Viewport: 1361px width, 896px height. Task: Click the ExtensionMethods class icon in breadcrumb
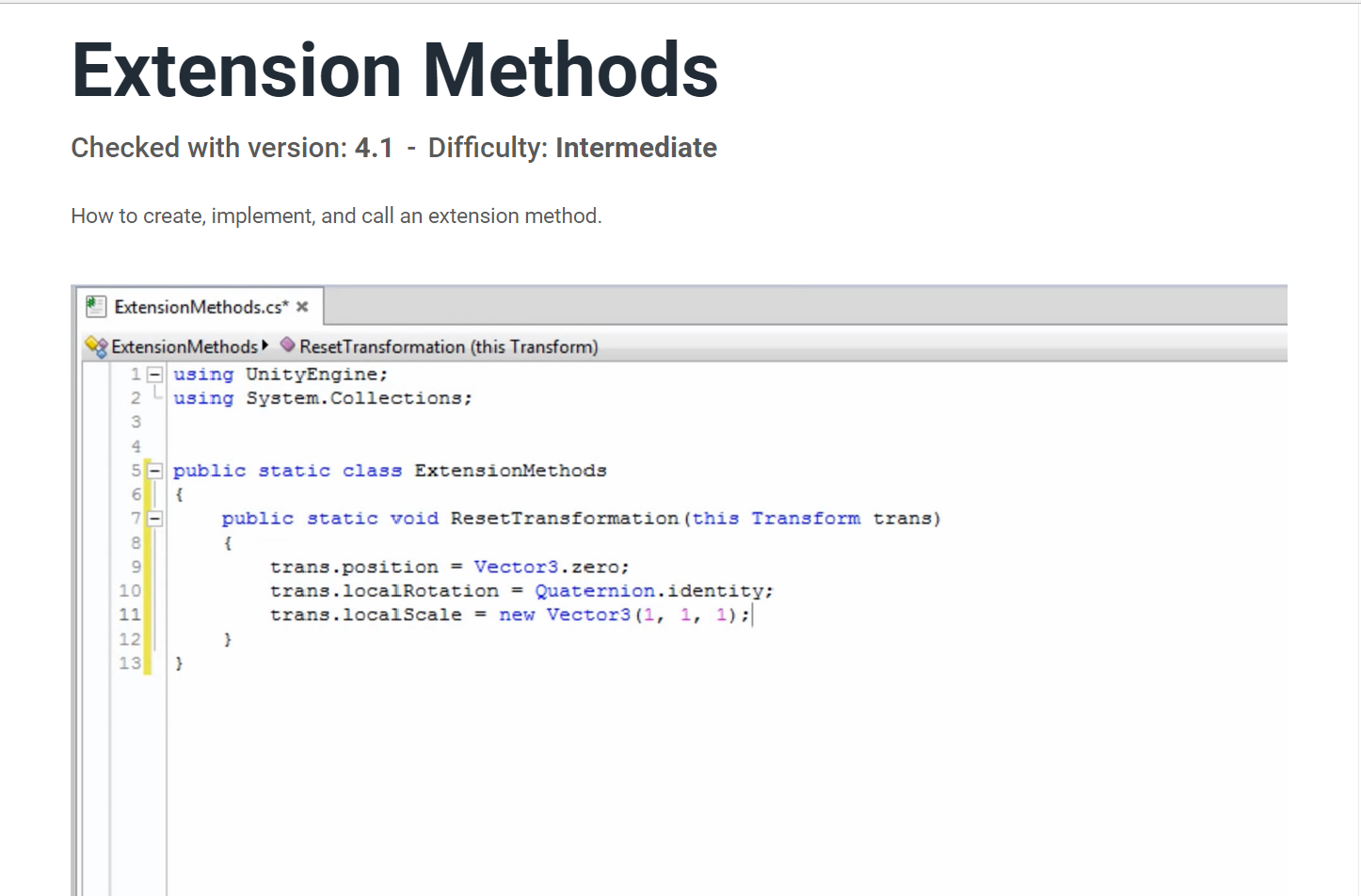(x=96, y=346)
